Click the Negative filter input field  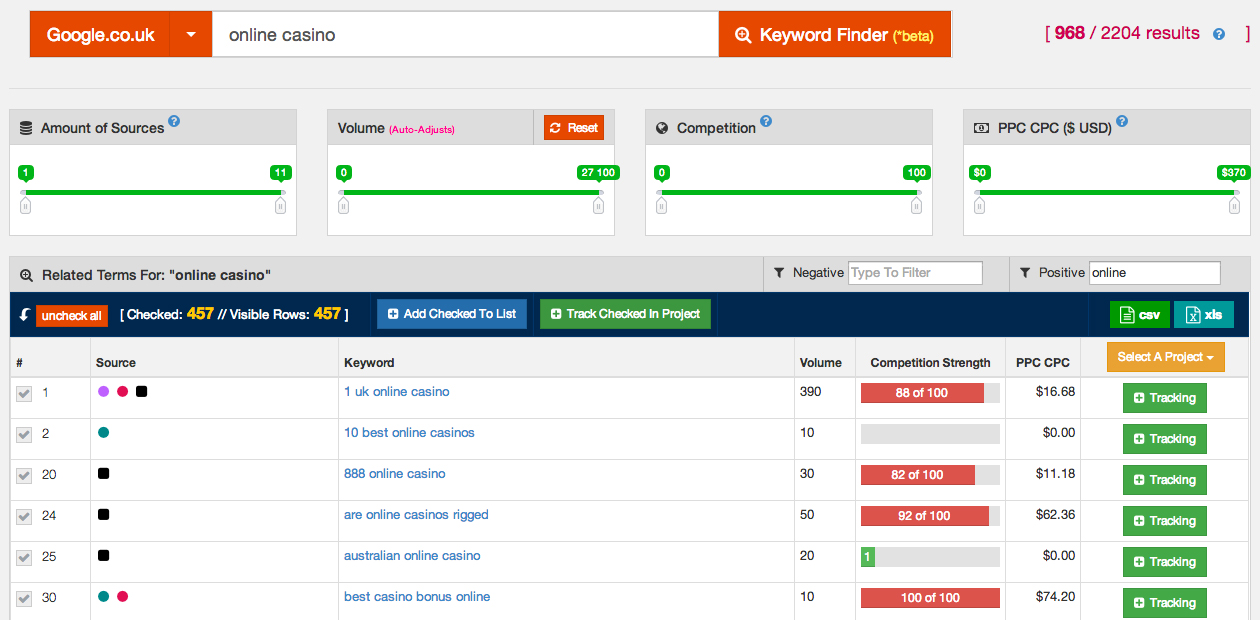point(915,273)
